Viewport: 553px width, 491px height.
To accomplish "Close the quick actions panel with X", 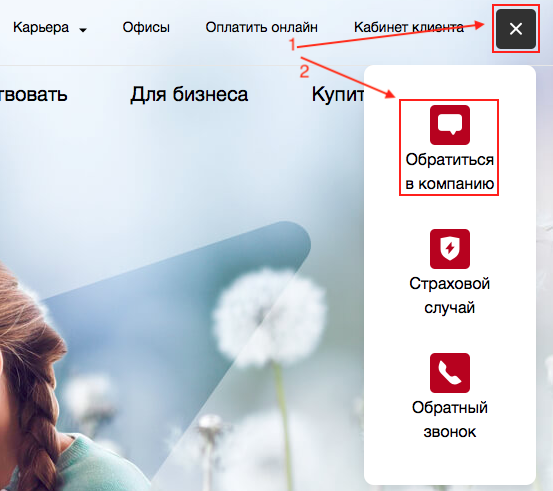I will click(516, 29).
